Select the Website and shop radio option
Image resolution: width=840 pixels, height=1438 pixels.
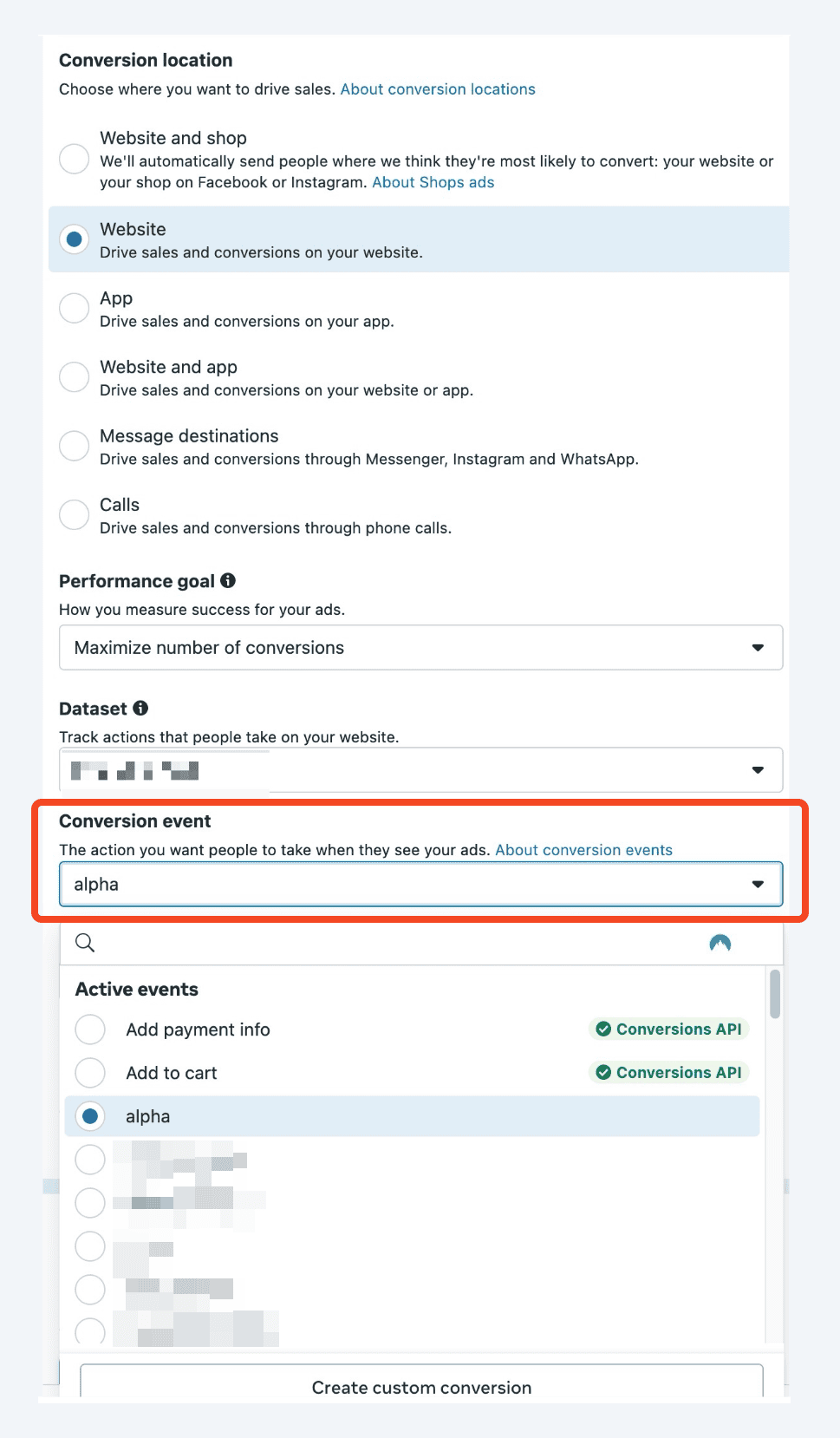[x=75, y=160]
